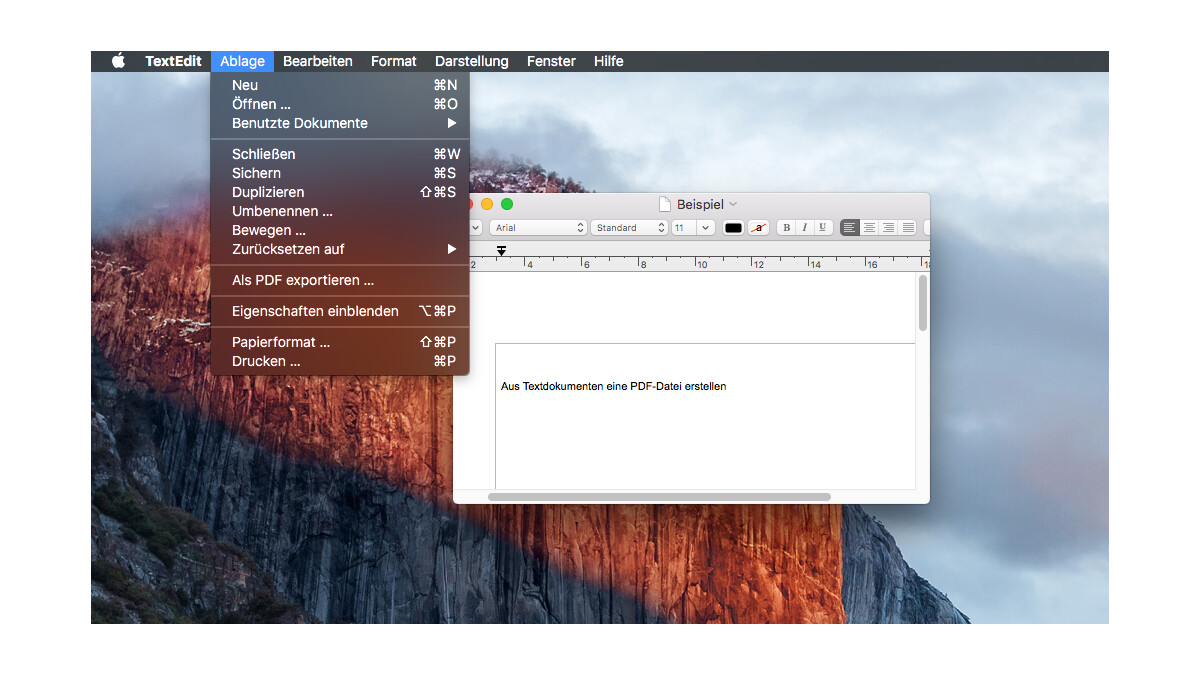Viewport: 1200px width, 675px height.
Task: Toggle italic formatting
Action: (x=804, y=228)
